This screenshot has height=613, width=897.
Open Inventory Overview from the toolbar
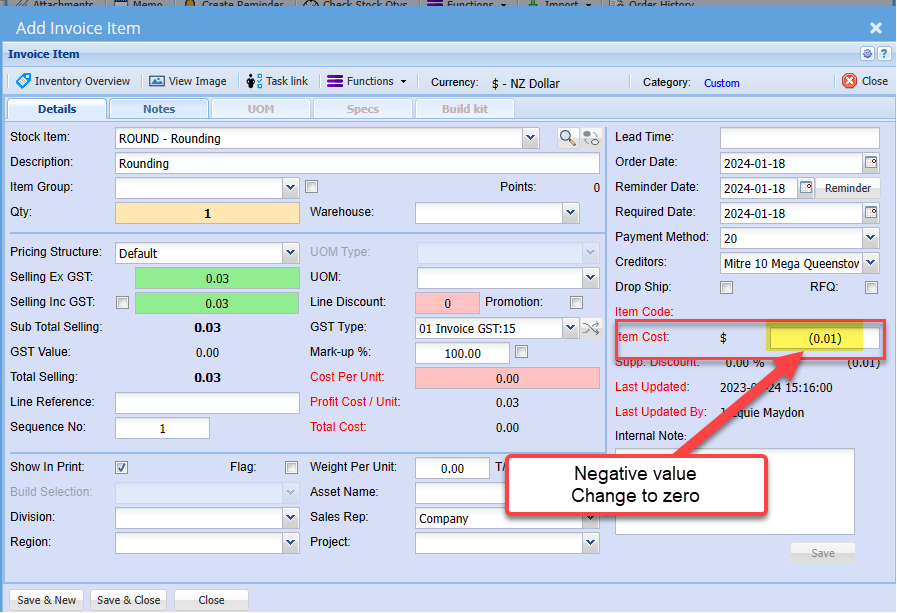point(72,82)
